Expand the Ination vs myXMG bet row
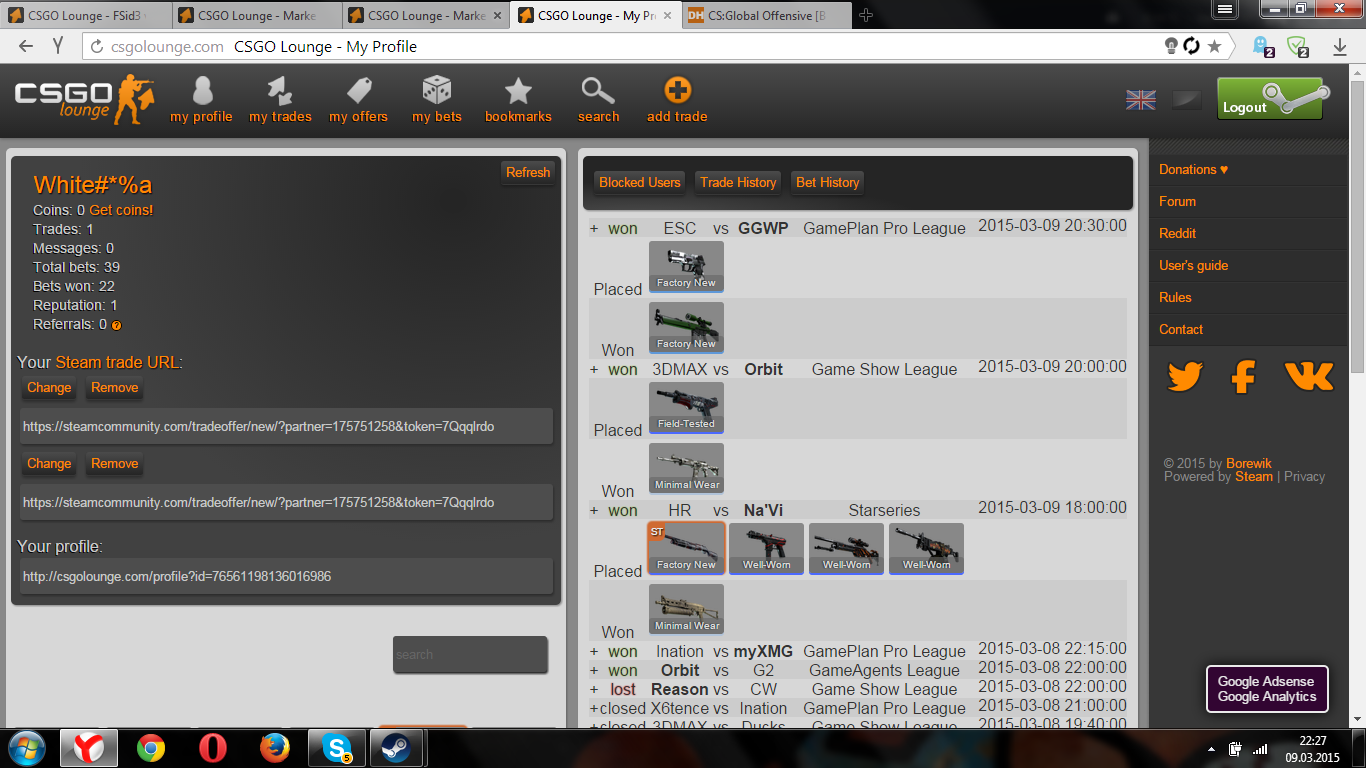Viewport: 1366px width, 768px height. (x=594, y=652)
